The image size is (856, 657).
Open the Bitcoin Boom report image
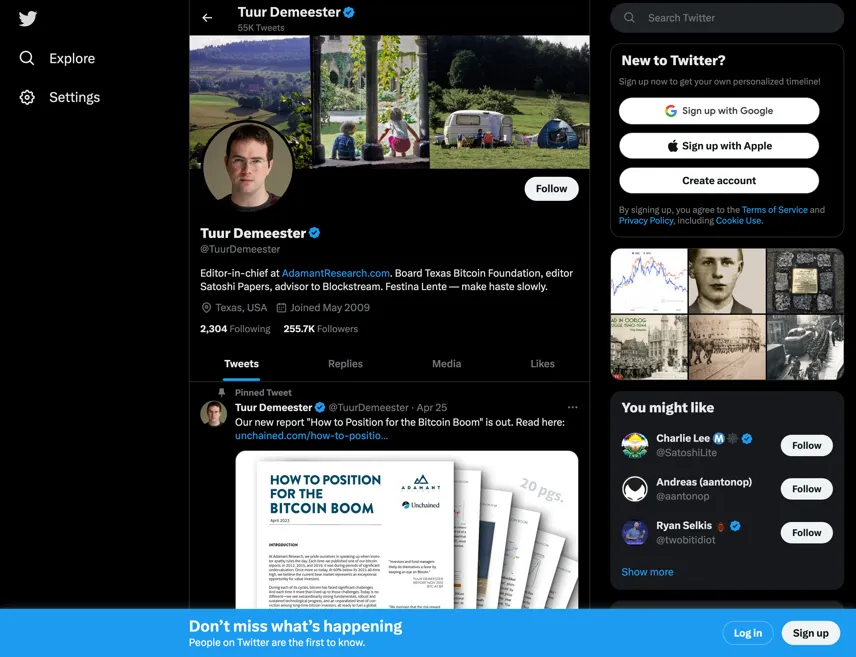coord(407,529)
